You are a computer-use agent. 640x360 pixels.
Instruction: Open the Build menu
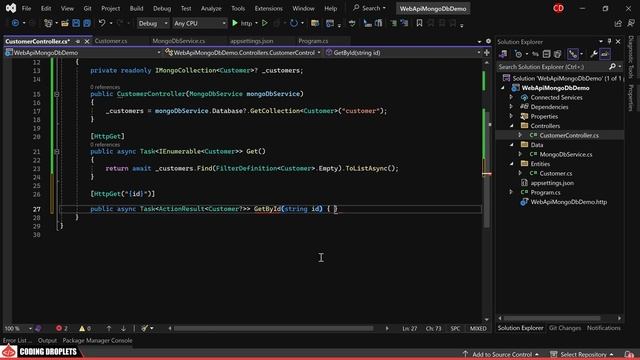(136, 8)
